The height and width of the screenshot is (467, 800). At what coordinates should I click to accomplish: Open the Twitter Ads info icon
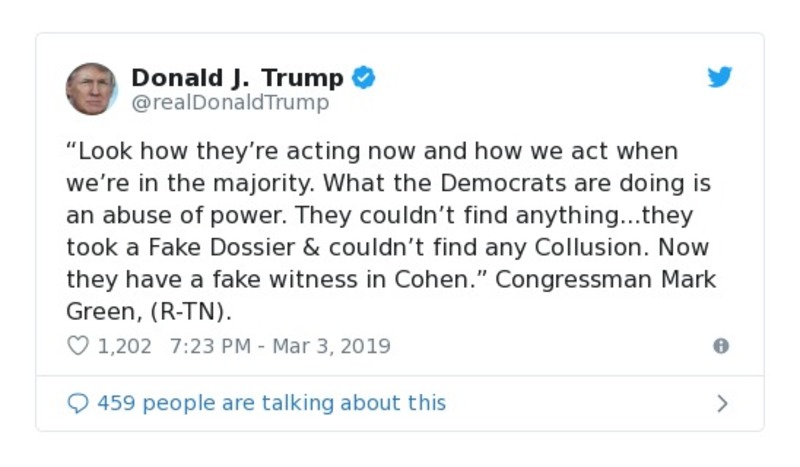pos(720,346)
